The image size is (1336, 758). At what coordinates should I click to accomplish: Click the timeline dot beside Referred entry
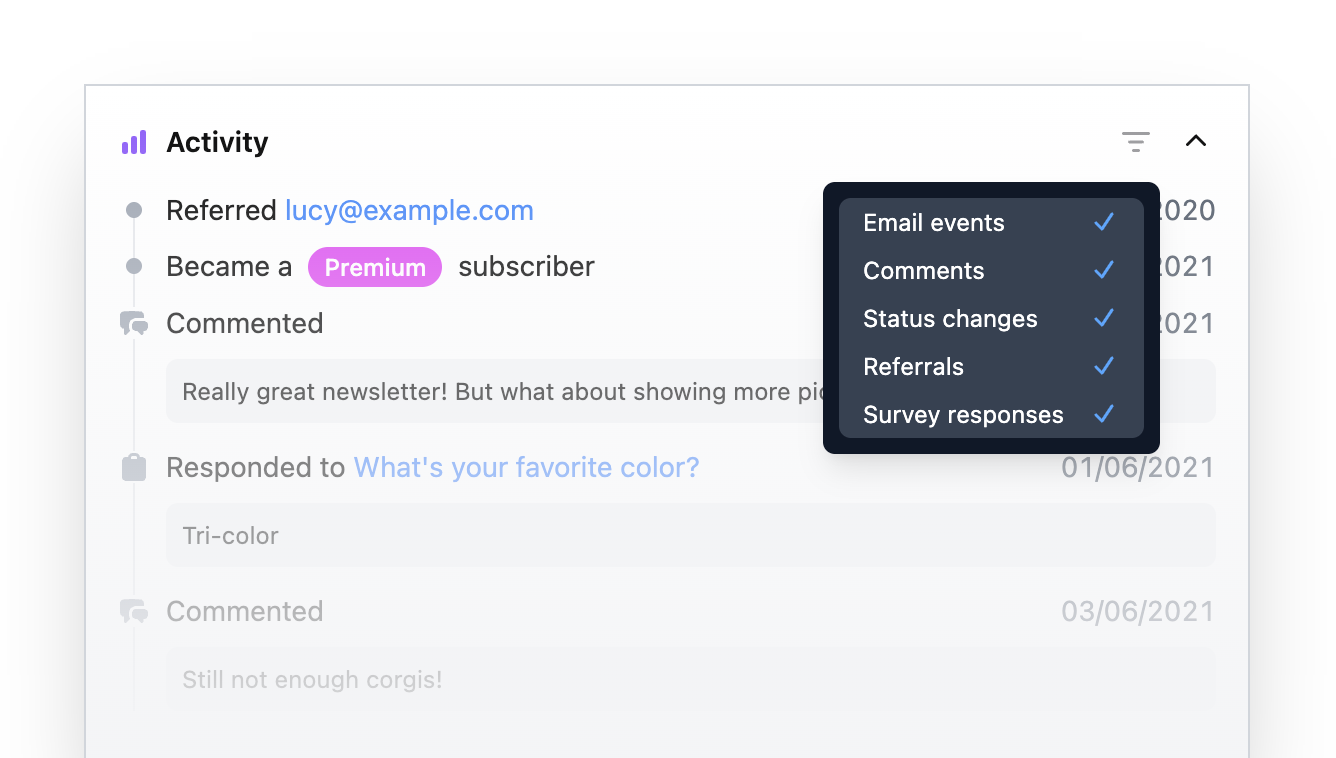[x=134, y=211]
